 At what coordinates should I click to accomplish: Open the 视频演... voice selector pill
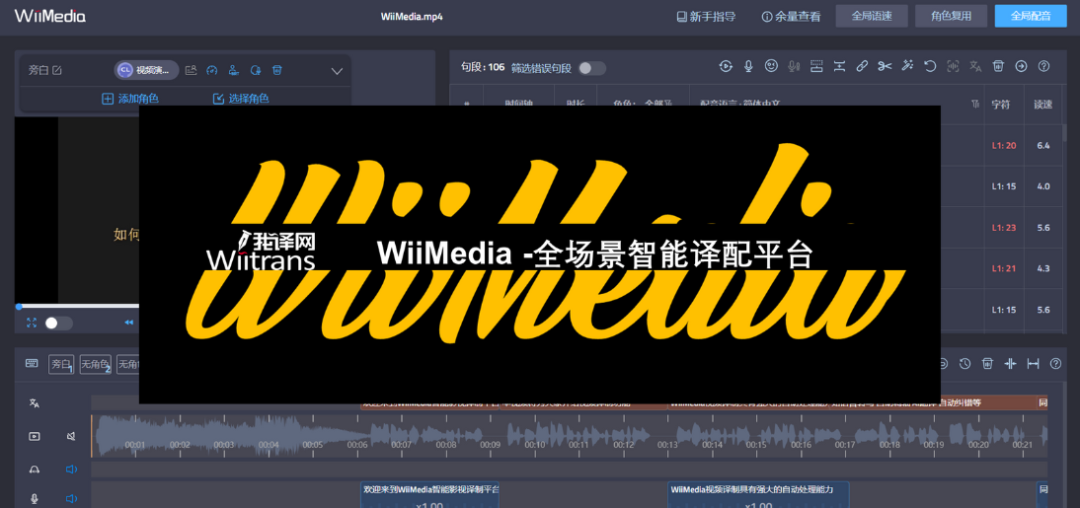[x=146, y=70]
